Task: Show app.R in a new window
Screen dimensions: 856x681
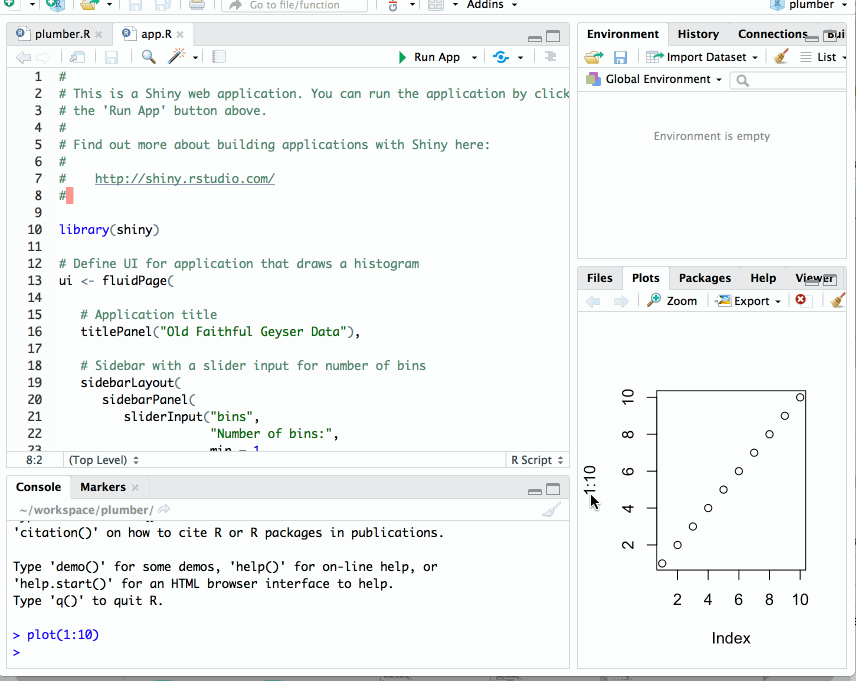Action: pos(78,57)
